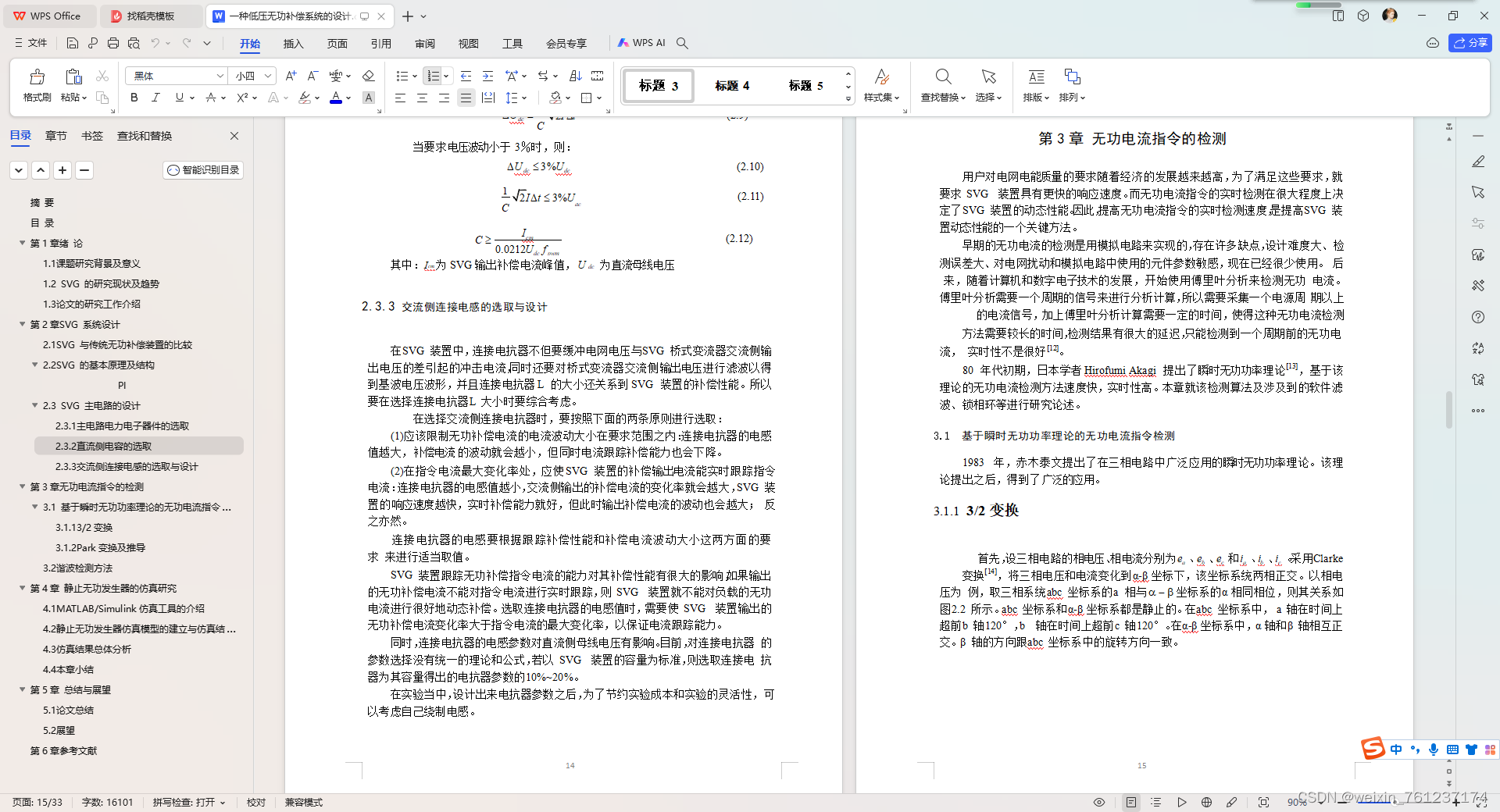Screen dimensions: 1500x812
Task: Toggle justified alignment button
Action: click(466, 98)
